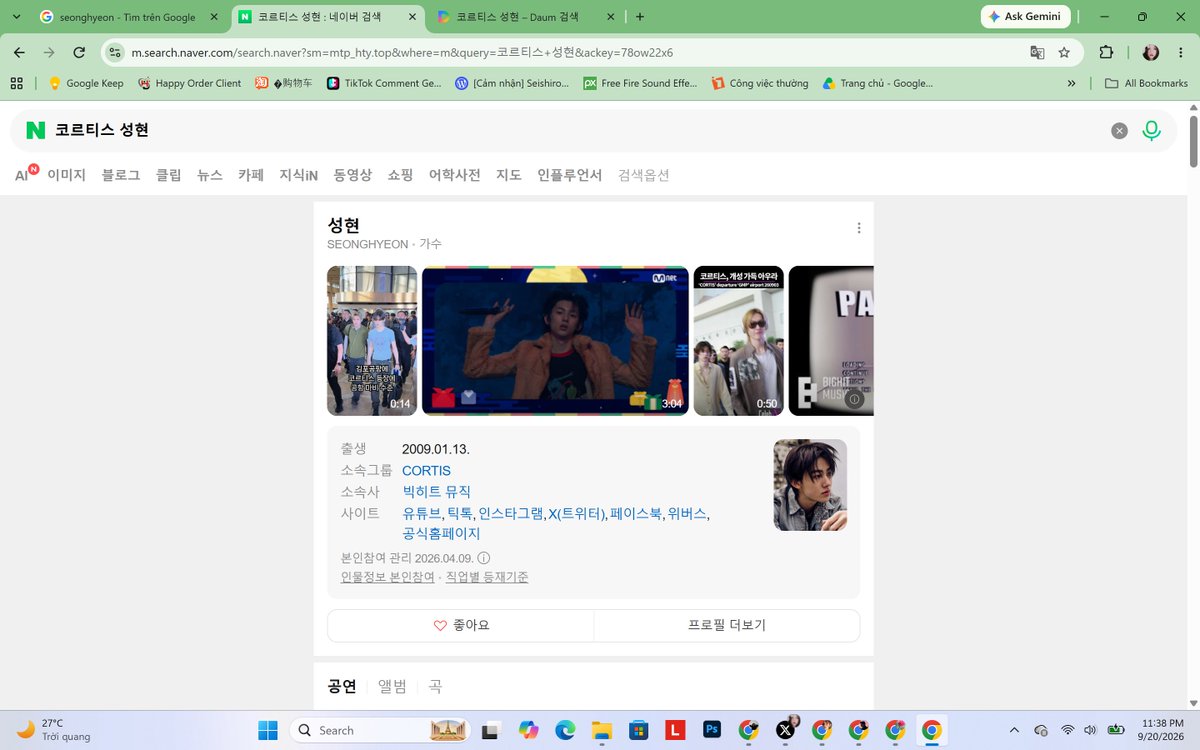The height and width of the screenshot is (750, 1200).
Task: Open the All Bookmarks folder
Action: [x=1146, y=83]
